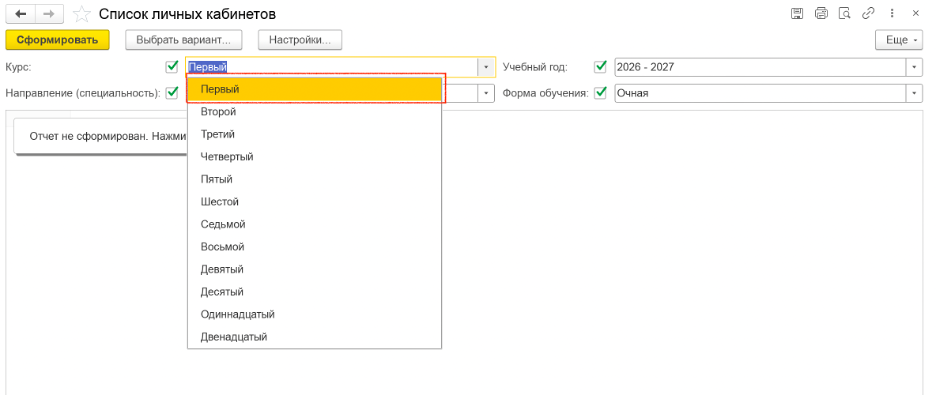Click the Сформировать button
936x396 pixels.
pyautogui.click(x=57, y=40)
